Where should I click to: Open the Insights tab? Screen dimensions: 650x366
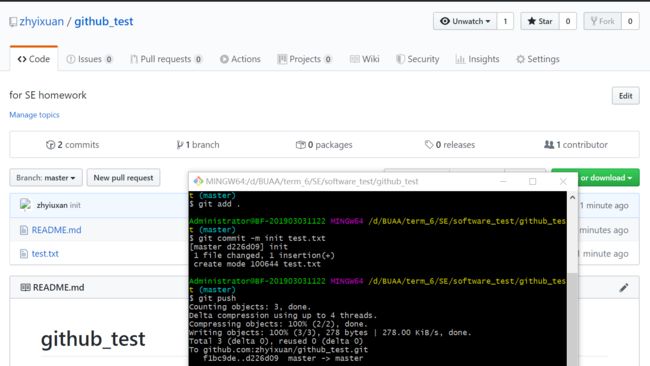[x=478, y=59]
